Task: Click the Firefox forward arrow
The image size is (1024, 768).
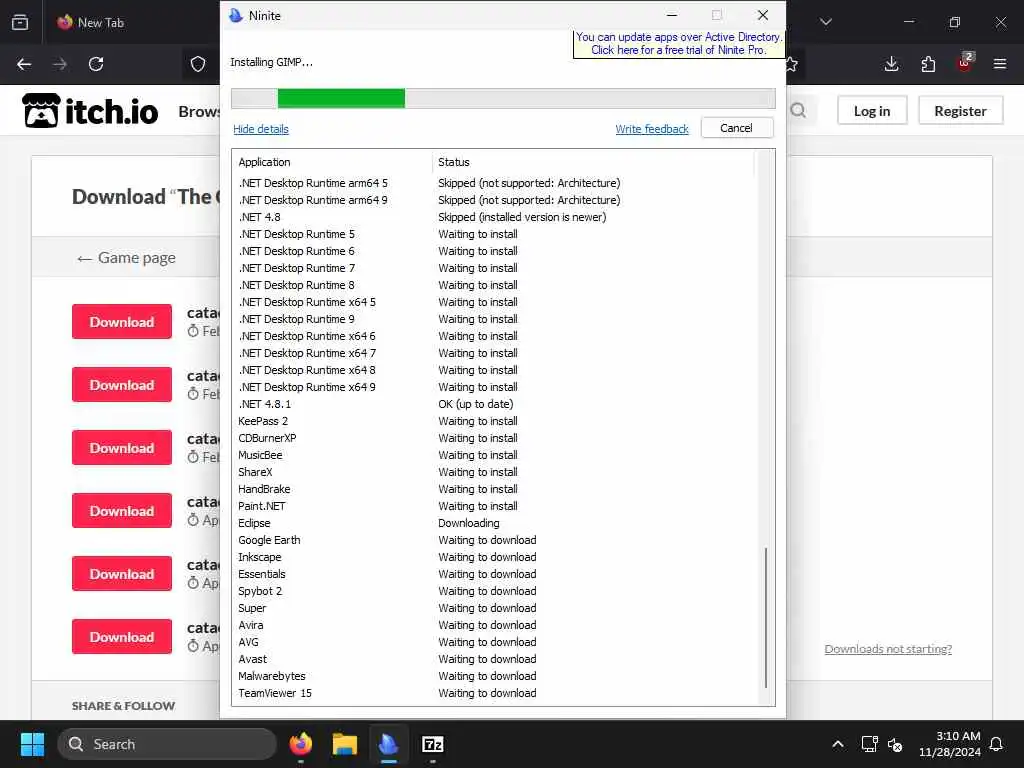Action: pyautogui.click(x=60, y=64)
